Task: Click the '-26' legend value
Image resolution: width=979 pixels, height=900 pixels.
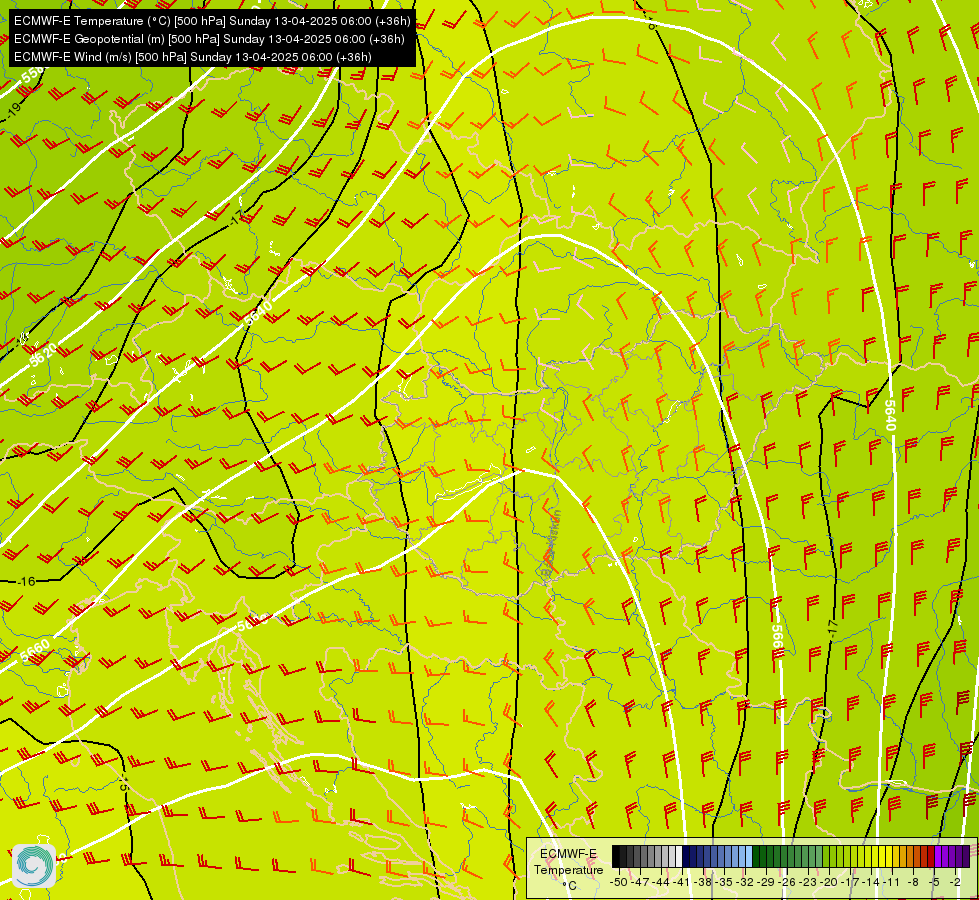Action: pyautogui.click(x=787, y=882)
